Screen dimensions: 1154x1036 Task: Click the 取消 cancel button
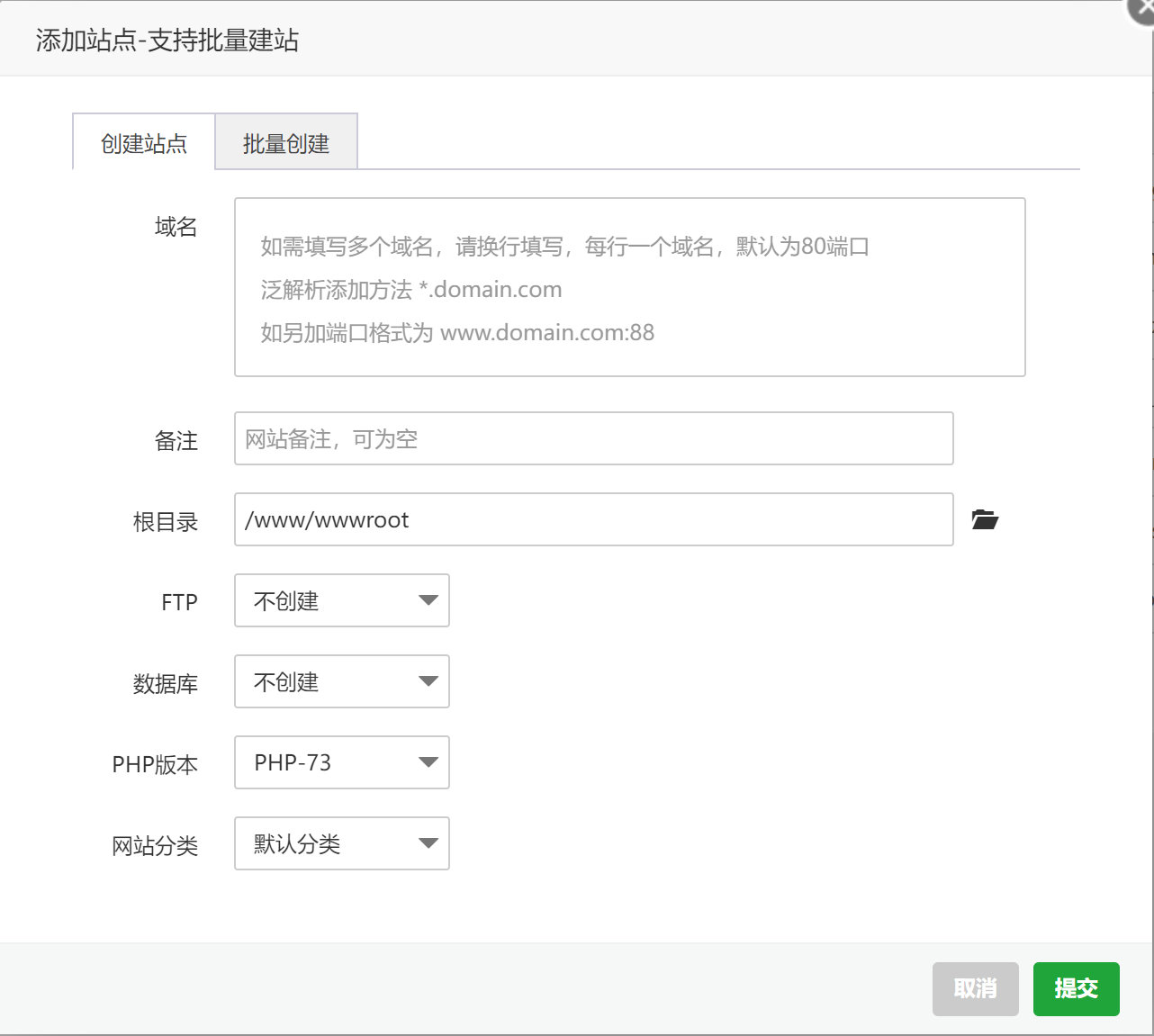pos(975,988)
